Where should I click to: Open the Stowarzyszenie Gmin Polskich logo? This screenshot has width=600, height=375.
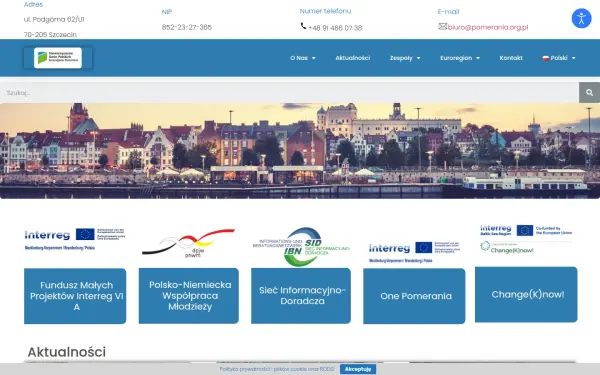[x=58, y=58]
